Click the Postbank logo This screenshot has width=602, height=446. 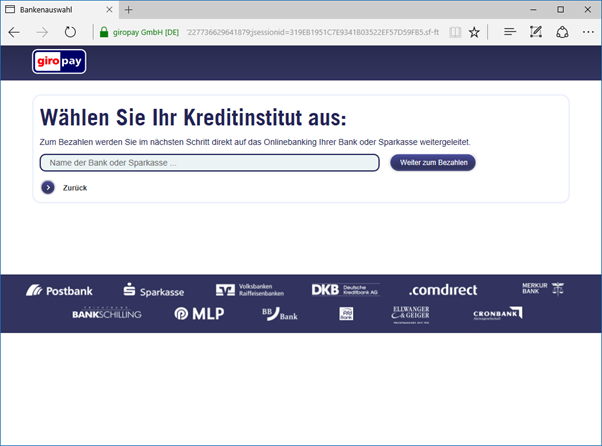click(59, 291)
